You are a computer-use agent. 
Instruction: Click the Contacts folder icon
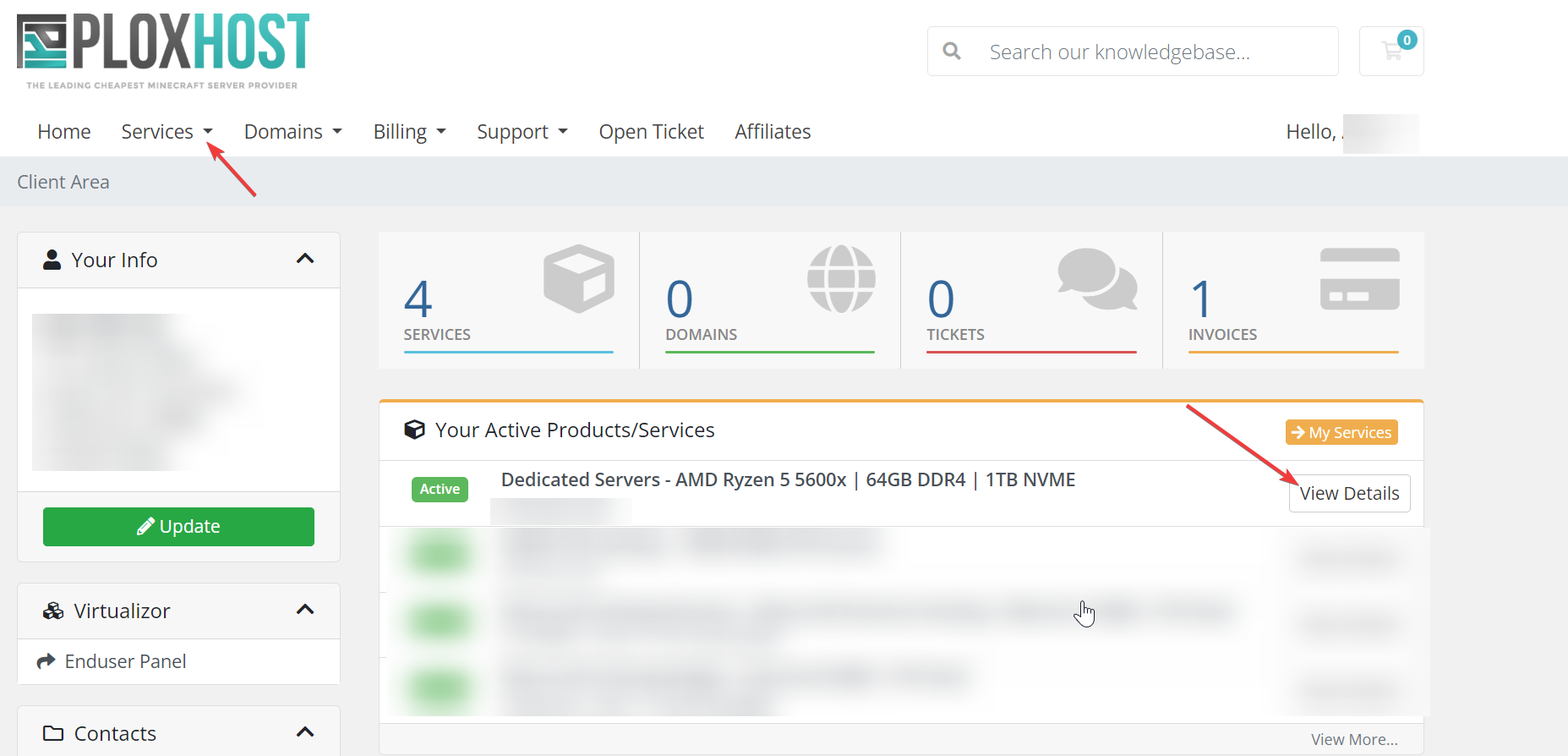point(53,733)
